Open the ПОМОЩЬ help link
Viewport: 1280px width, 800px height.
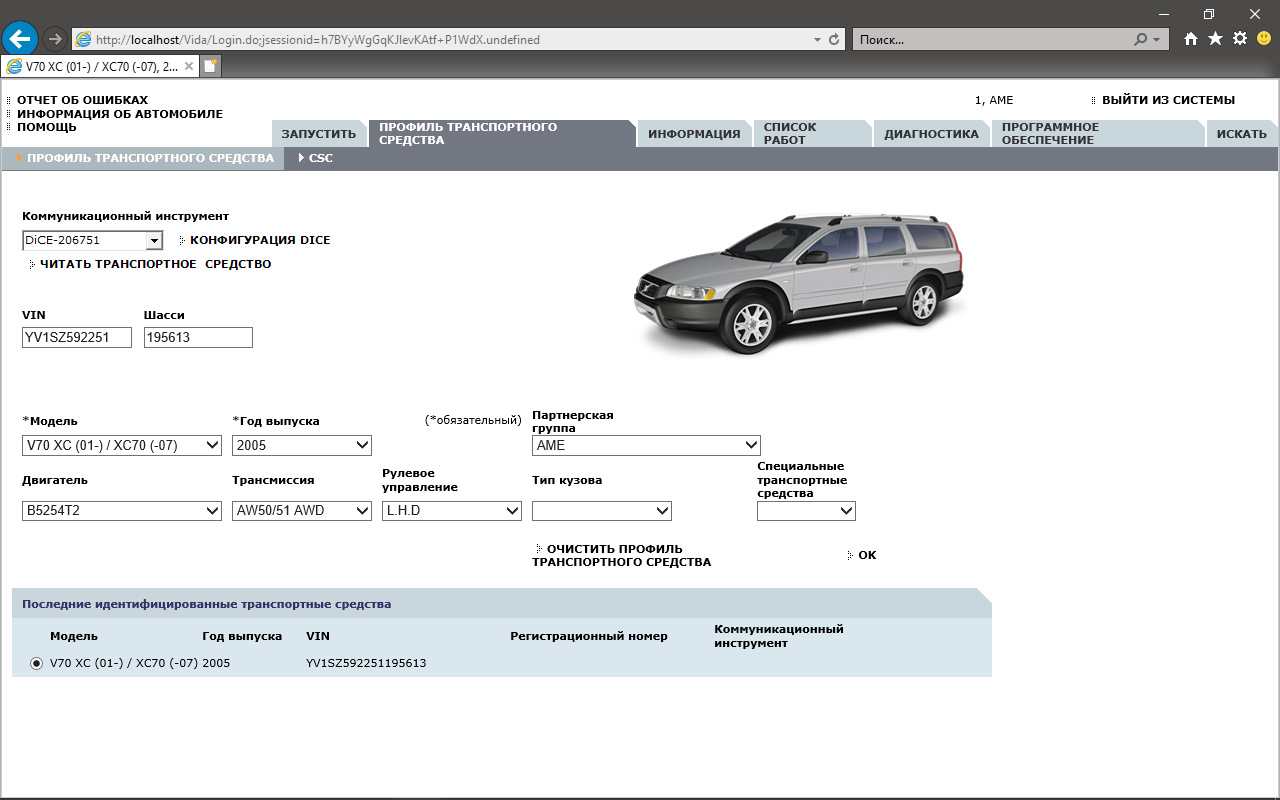(47, 127)
